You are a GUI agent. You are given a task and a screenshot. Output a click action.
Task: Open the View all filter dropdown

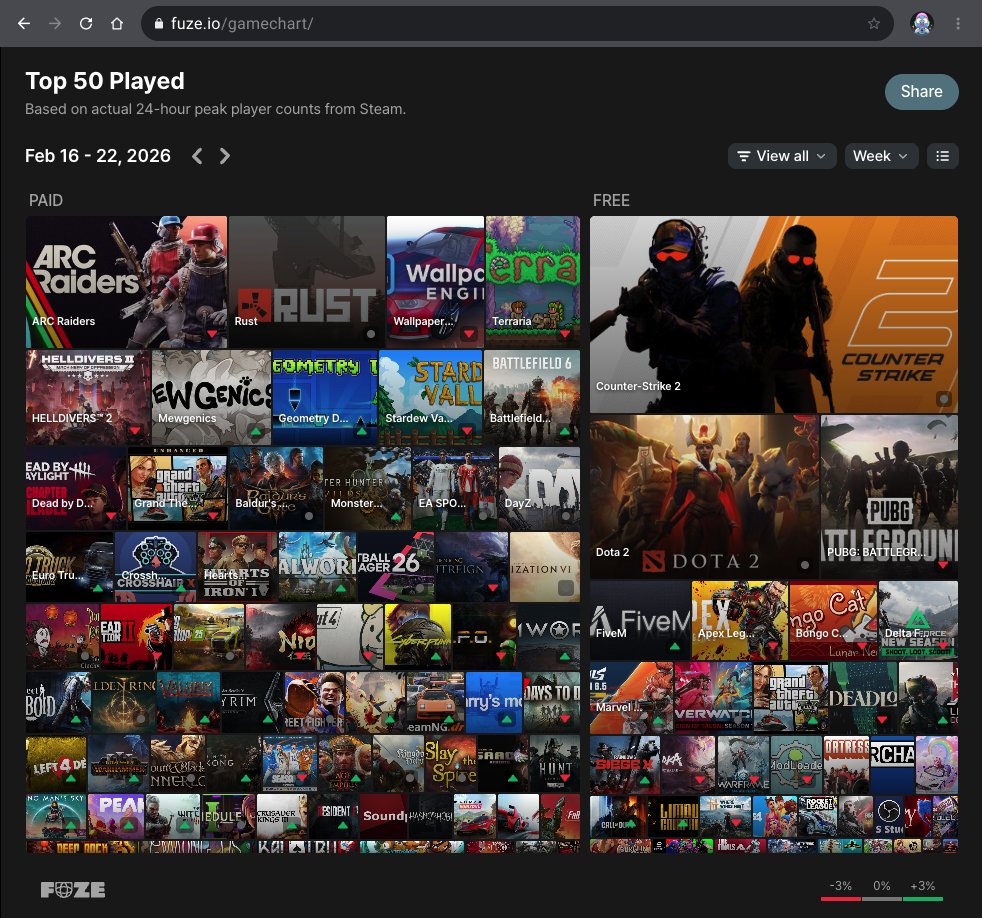[782, 156]
